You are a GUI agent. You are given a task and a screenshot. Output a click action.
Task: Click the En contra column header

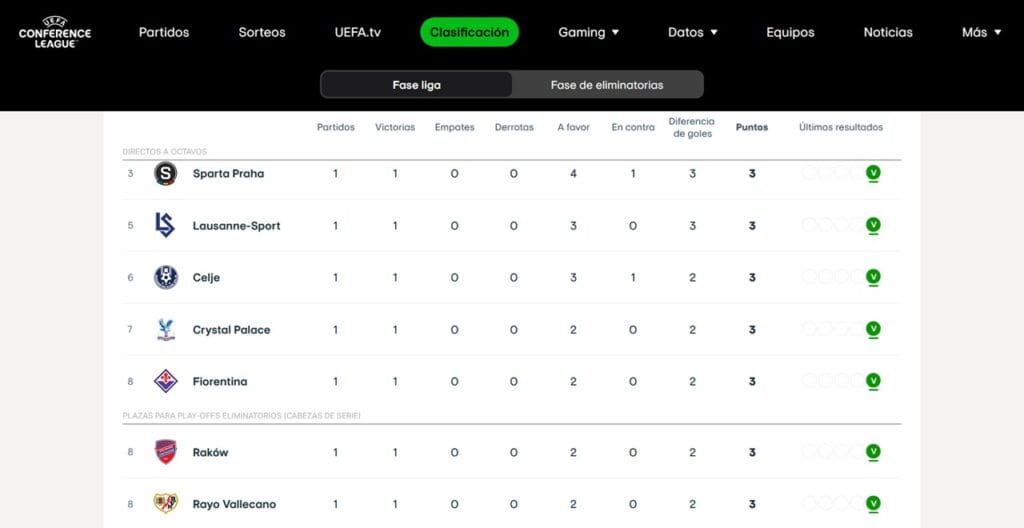click(633, 127)
